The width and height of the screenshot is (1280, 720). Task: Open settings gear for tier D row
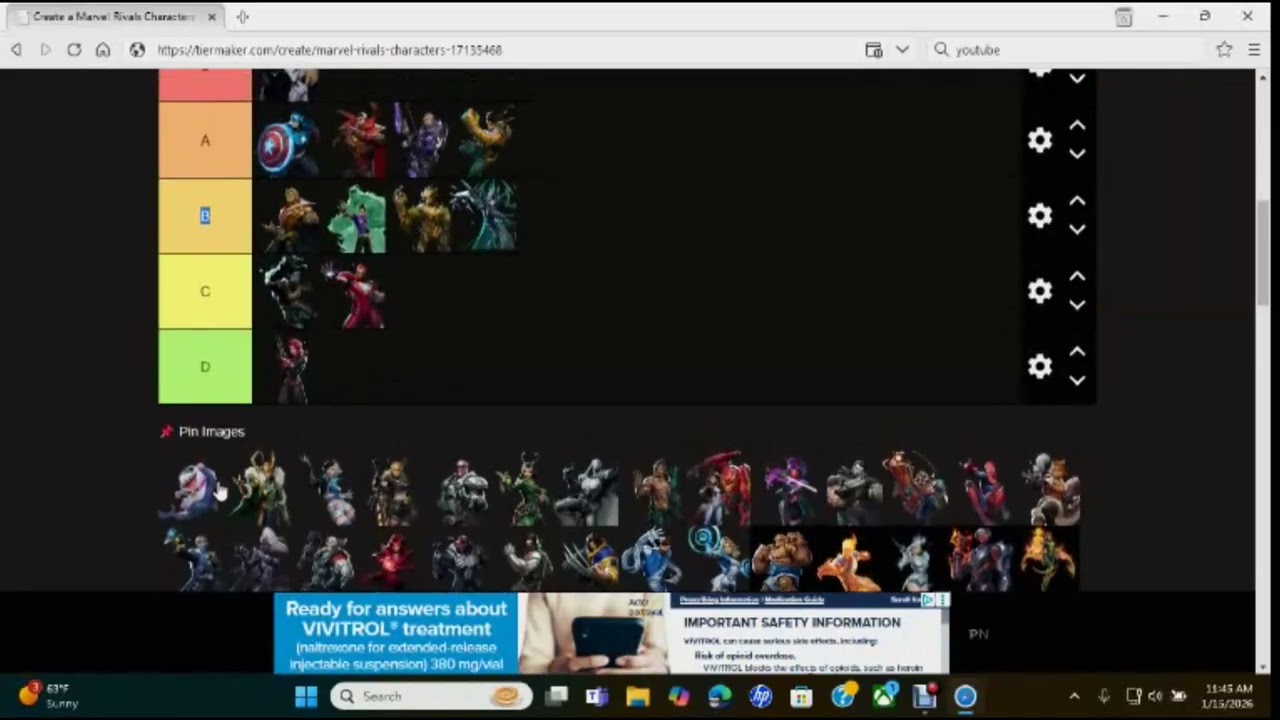point(1040,366)
